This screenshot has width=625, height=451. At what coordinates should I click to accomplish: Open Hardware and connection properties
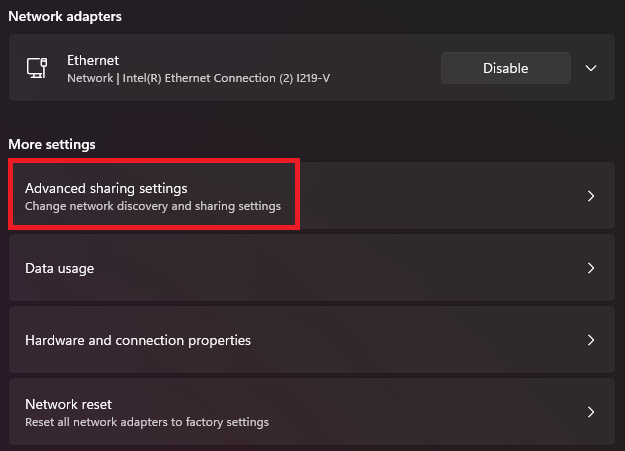point(138,340)
